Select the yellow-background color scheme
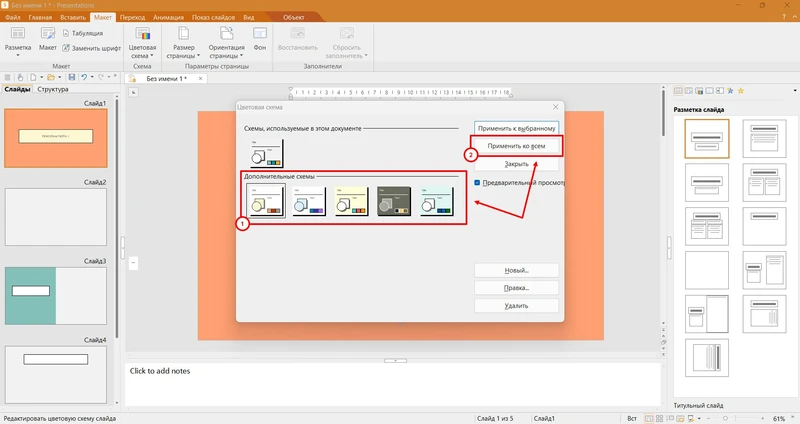This screenshot has height=424, width=800. coord(352,201)
